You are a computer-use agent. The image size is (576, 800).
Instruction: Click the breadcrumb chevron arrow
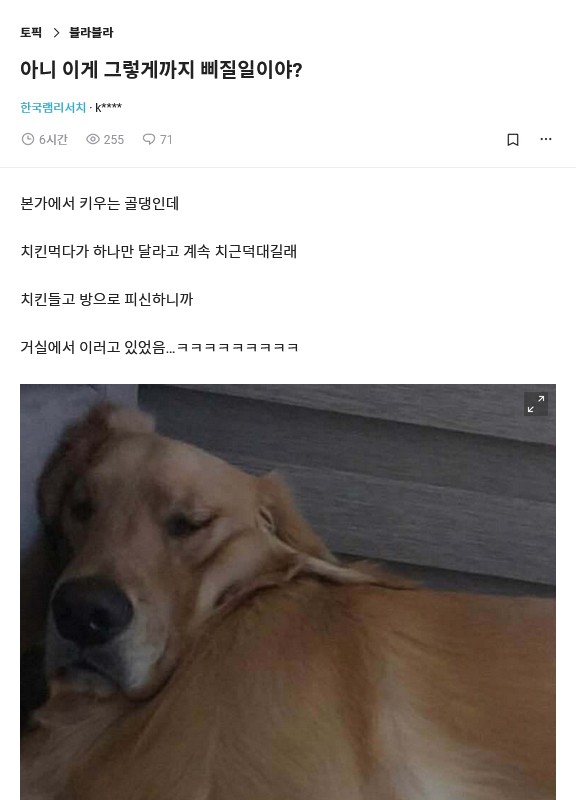(x=56, y=33)
